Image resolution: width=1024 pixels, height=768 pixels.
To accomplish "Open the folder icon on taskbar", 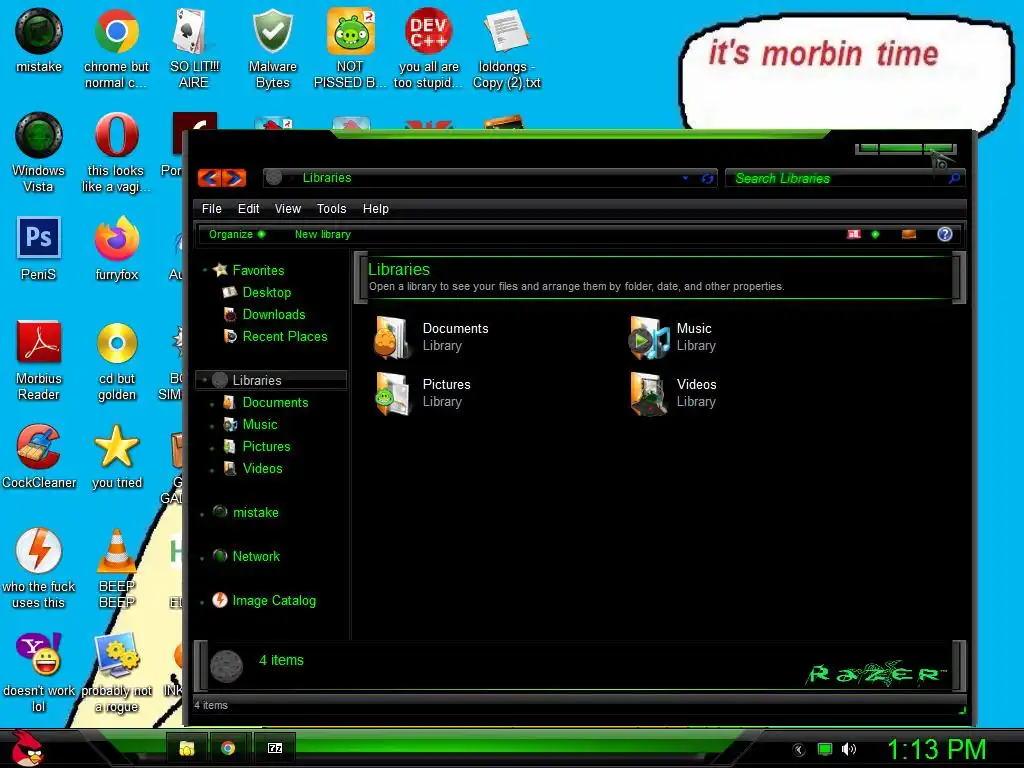I will (187, 748).
